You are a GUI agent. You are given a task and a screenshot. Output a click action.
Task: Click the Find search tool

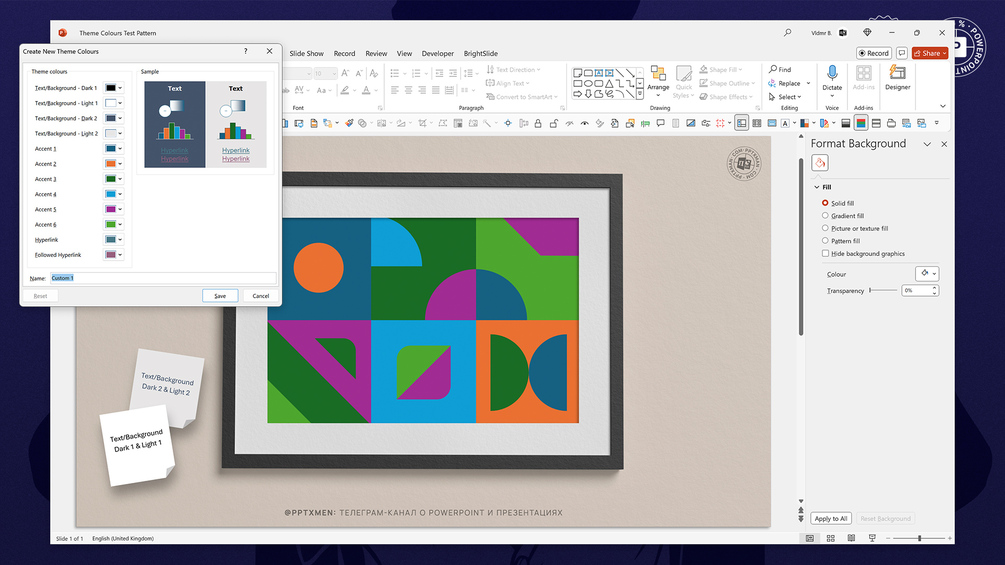pos(780,69)
